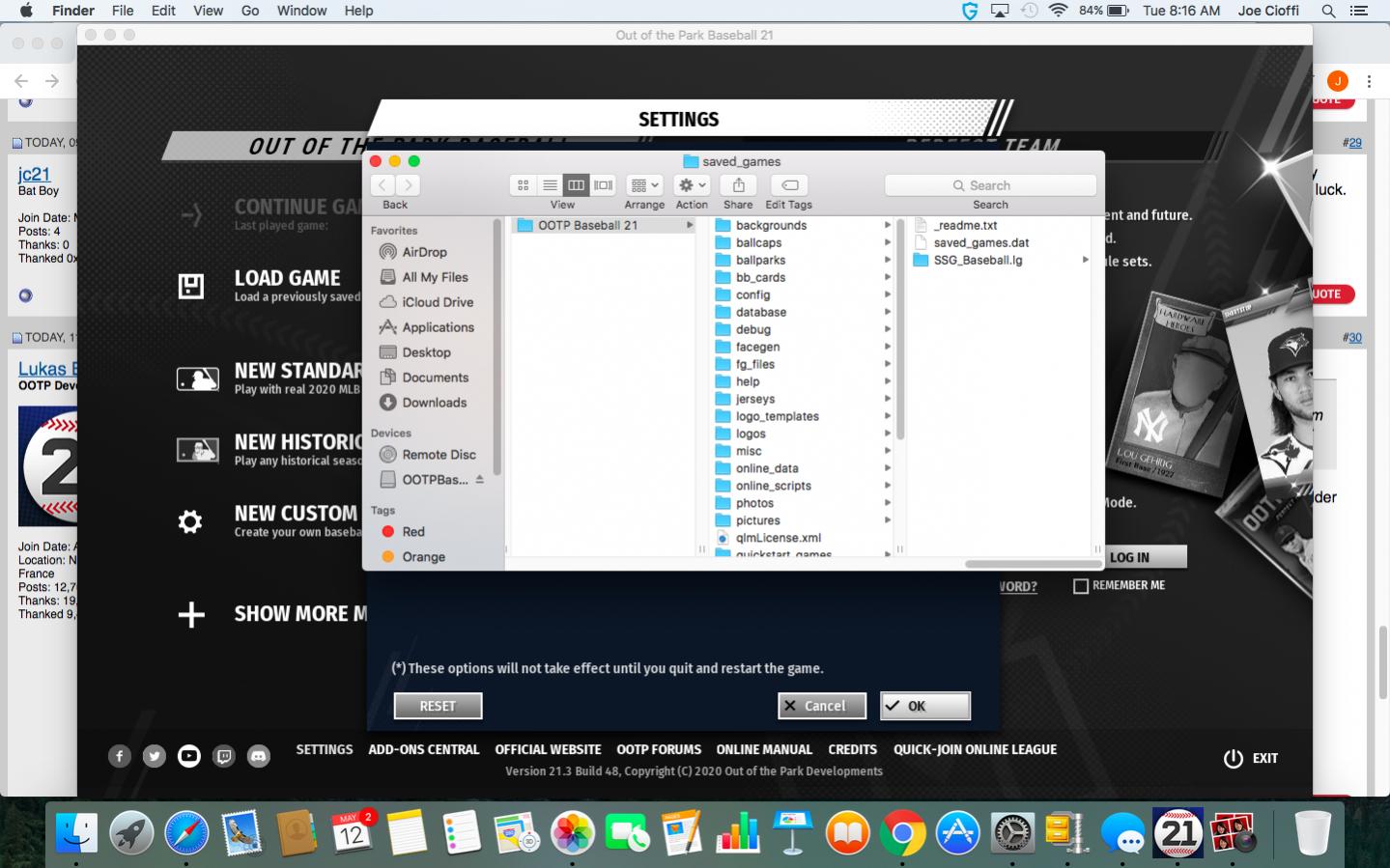Expand the database folder arrow

887,312
